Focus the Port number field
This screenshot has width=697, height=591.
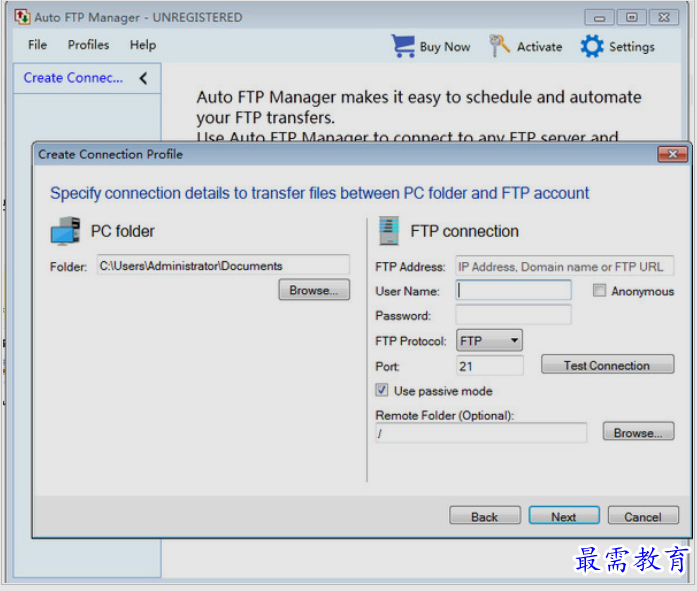489,366
